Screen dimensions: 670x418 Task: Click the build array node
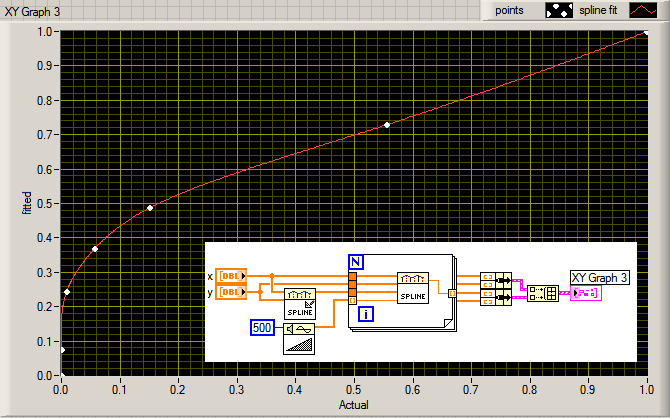[x=543, y=293]
